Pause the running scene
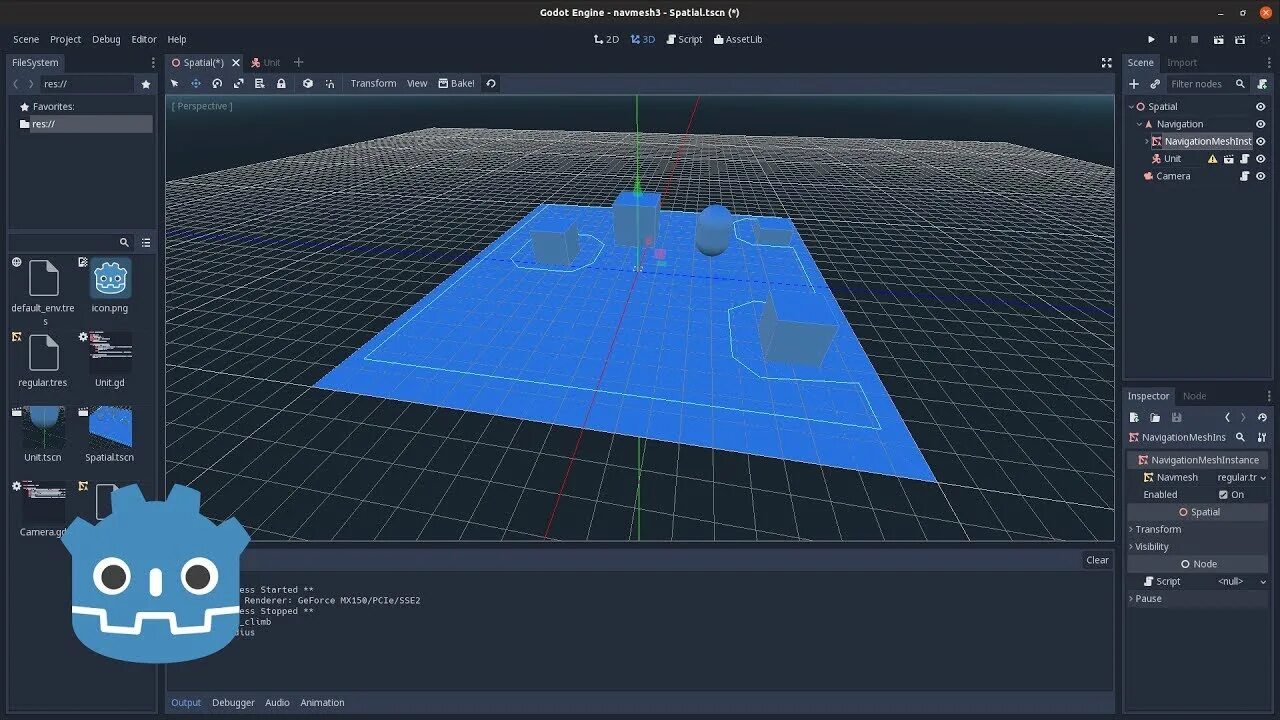The image size is (1280, 720). (x=1173, y=39)
